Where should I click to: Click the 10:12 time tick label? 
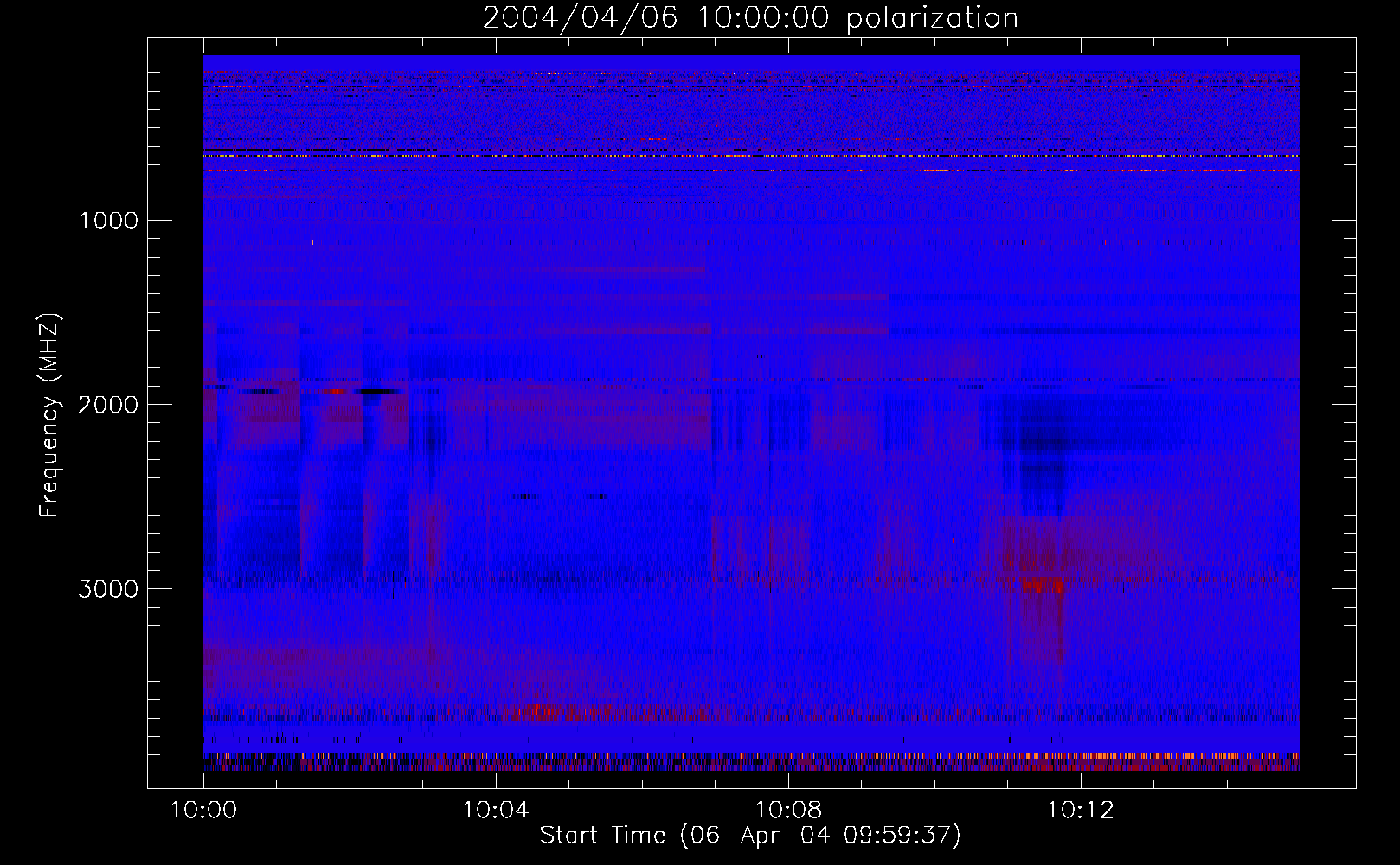(1081, 810)
